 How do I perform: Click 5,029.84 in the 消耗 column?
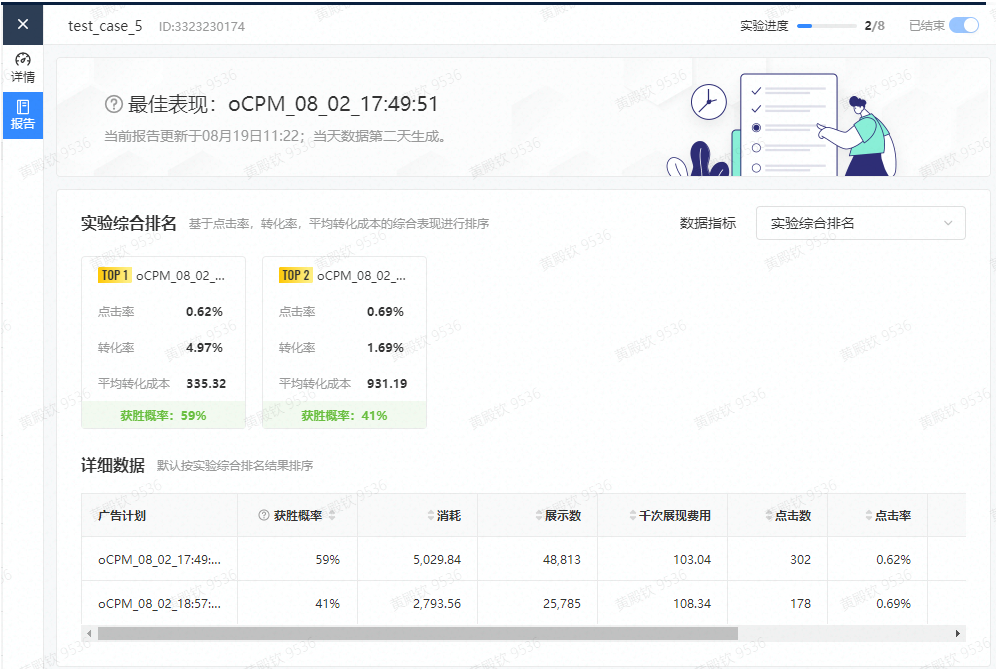pos(437,560)
